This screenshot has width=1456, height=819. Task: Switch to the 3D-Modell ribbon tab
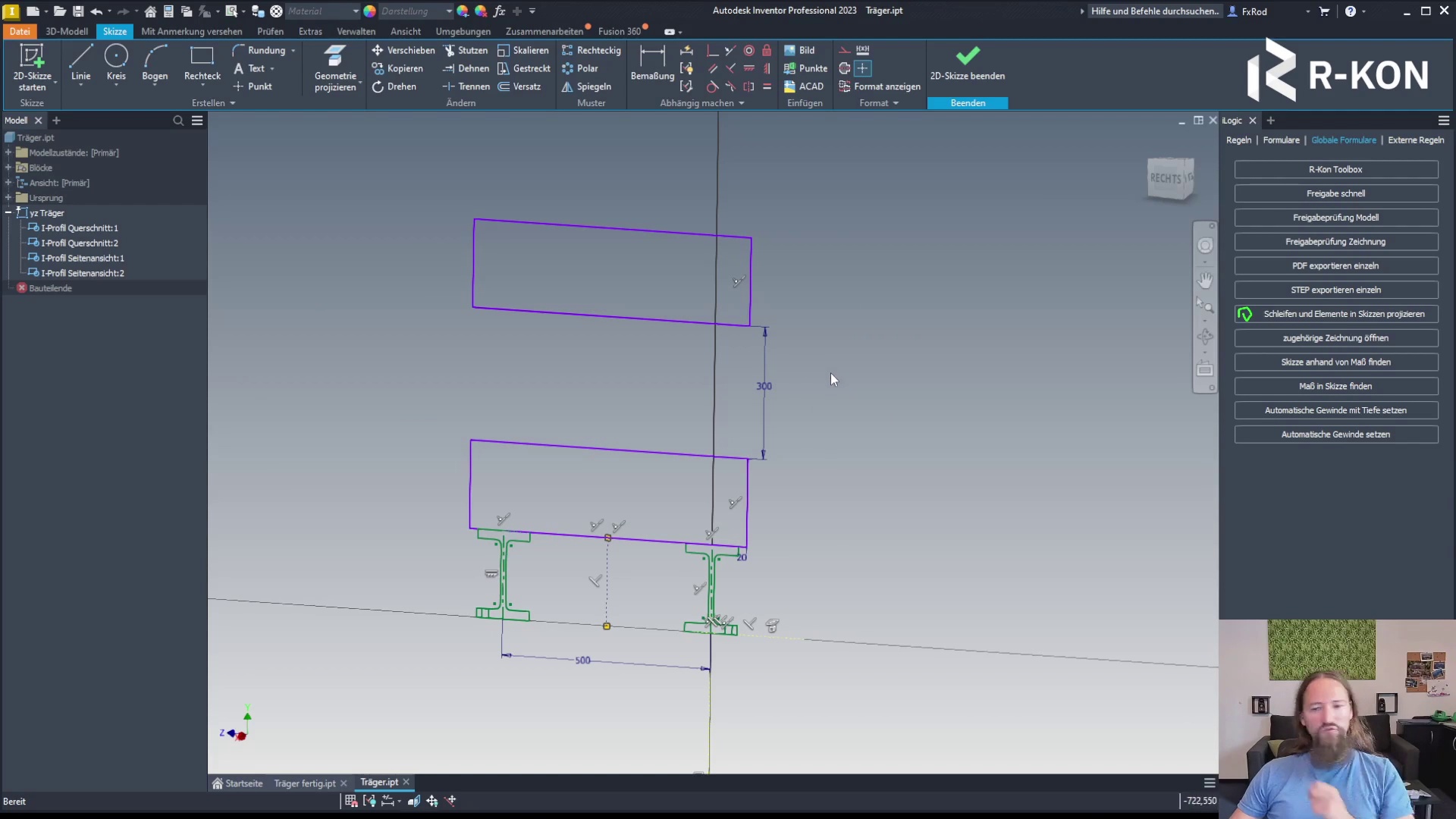click(67, 31)
